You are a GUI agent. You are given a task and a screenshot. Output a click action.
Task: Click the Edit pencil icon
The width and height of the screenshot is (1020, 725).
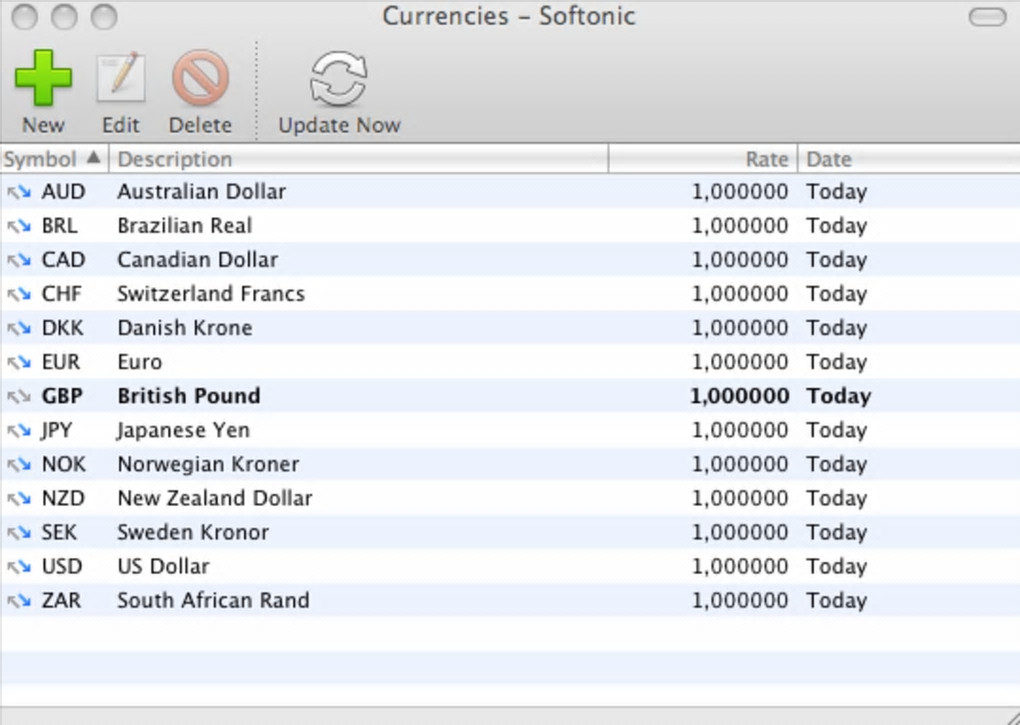pos(121,79)
